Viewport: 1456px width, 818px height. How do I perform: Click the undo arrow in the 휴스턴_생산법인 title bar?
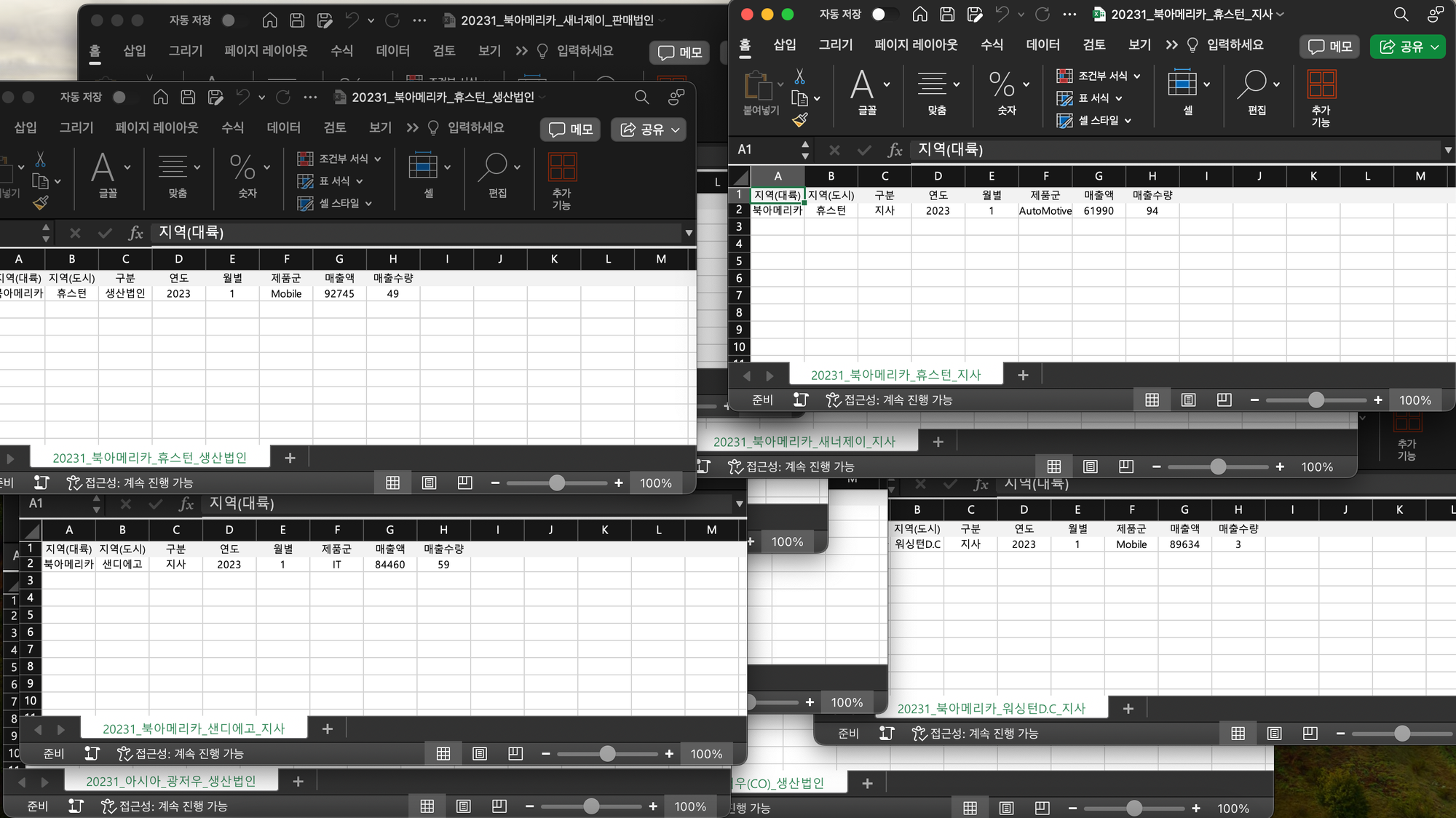pyautogui.click(x=243, y=98)
